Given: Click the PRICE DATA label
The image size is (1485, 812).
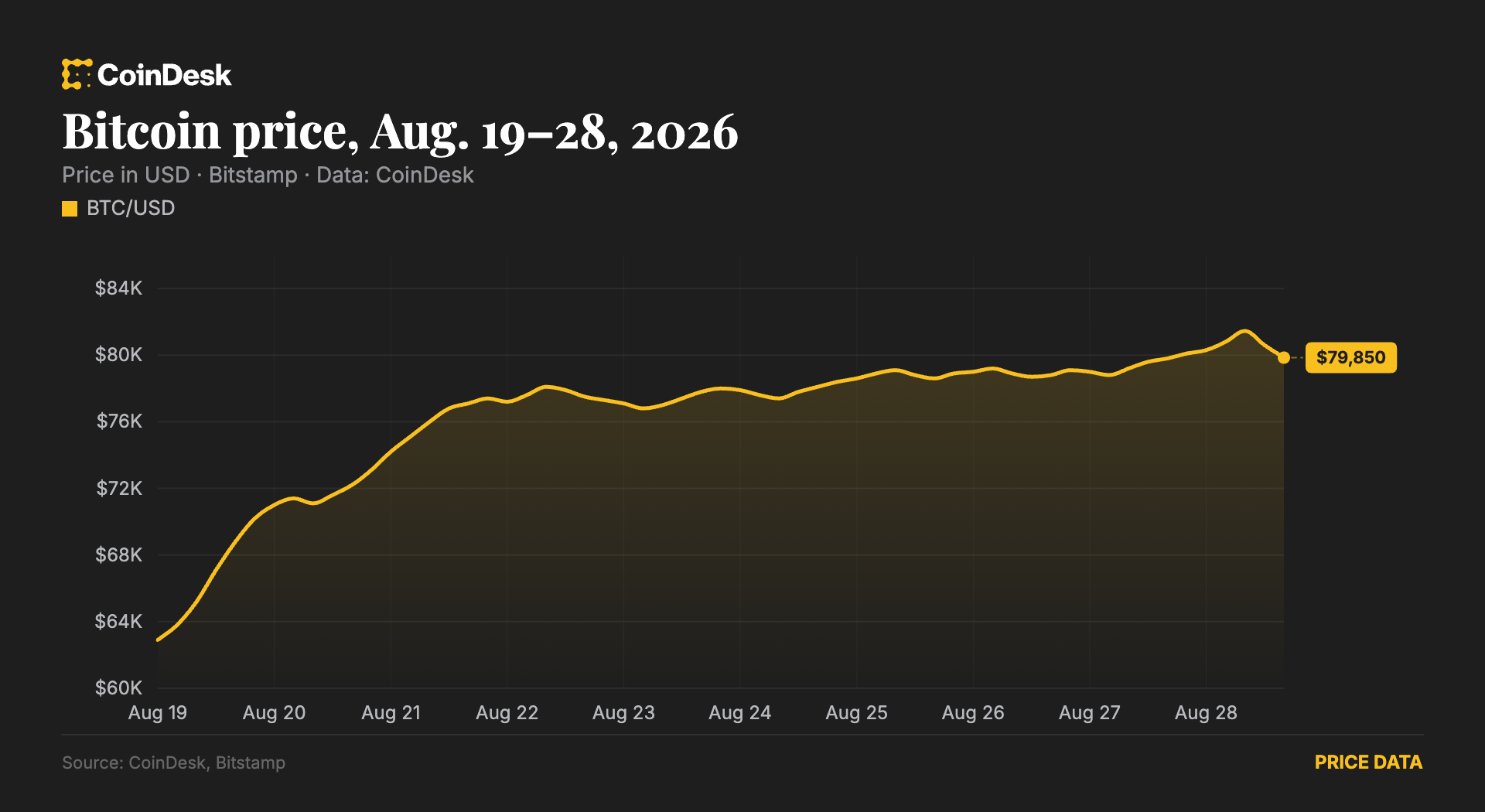Looking at the screenshot, I should (x=1368, y=763).
